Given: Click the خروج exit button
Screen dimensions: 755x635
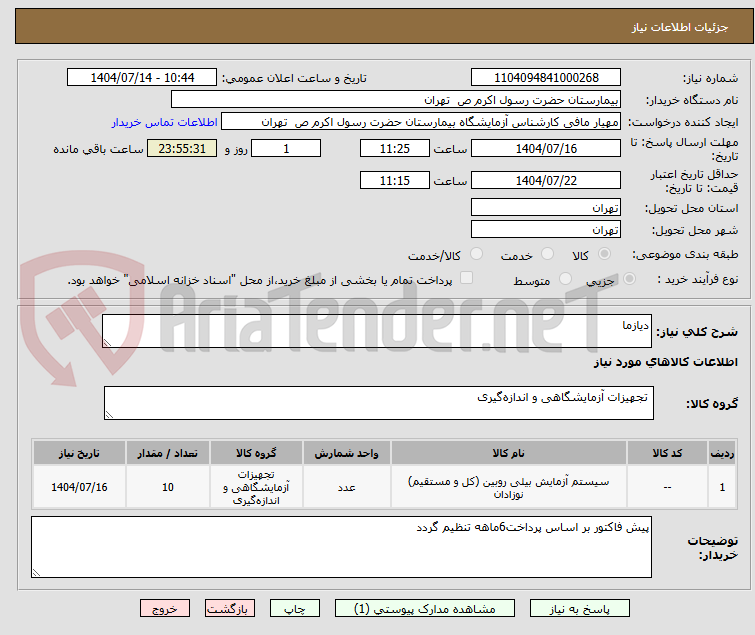Looking at the screenshot, I should point(165,609).
